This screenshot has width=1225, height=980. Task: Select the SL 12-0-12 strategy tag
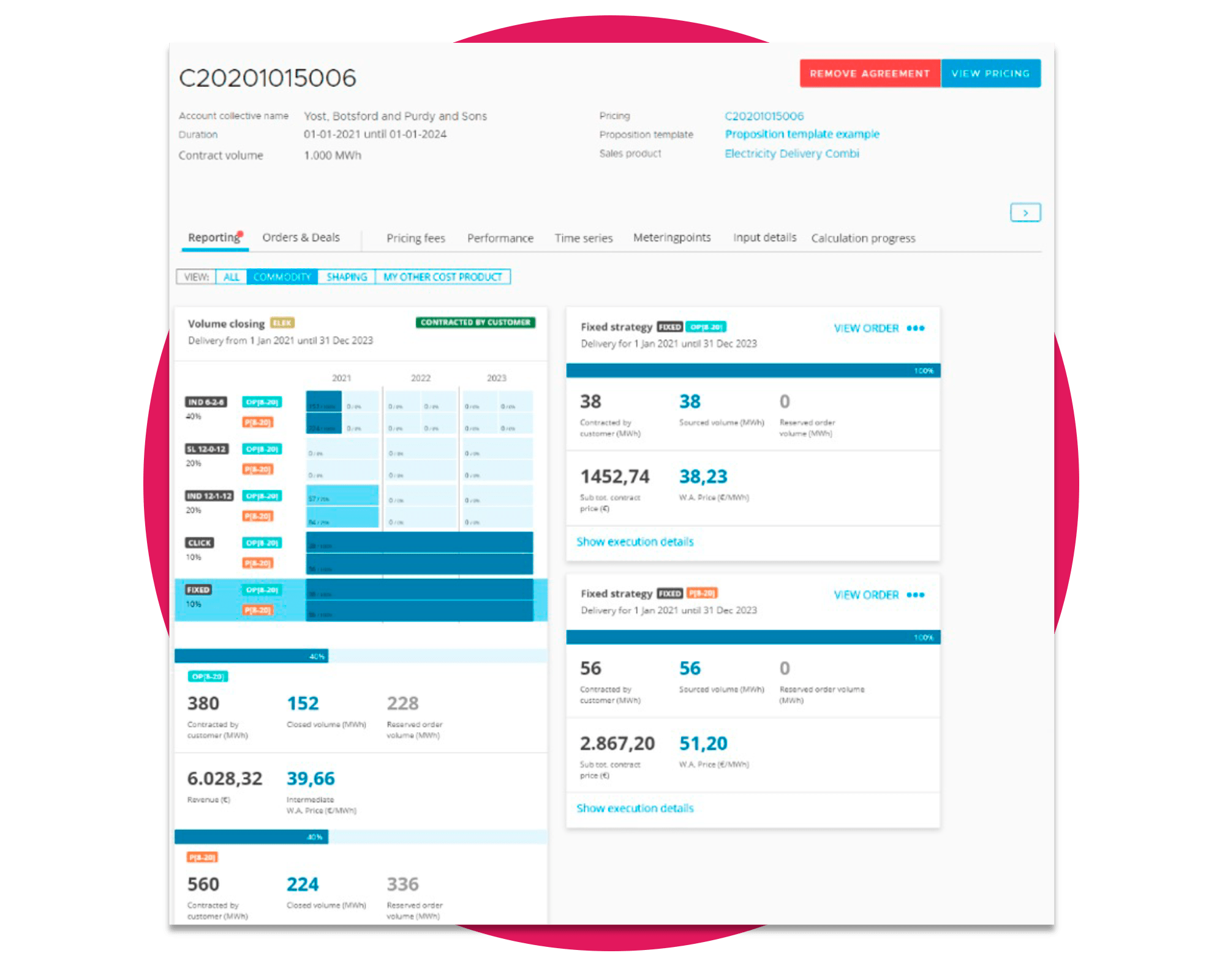(206, 449)
